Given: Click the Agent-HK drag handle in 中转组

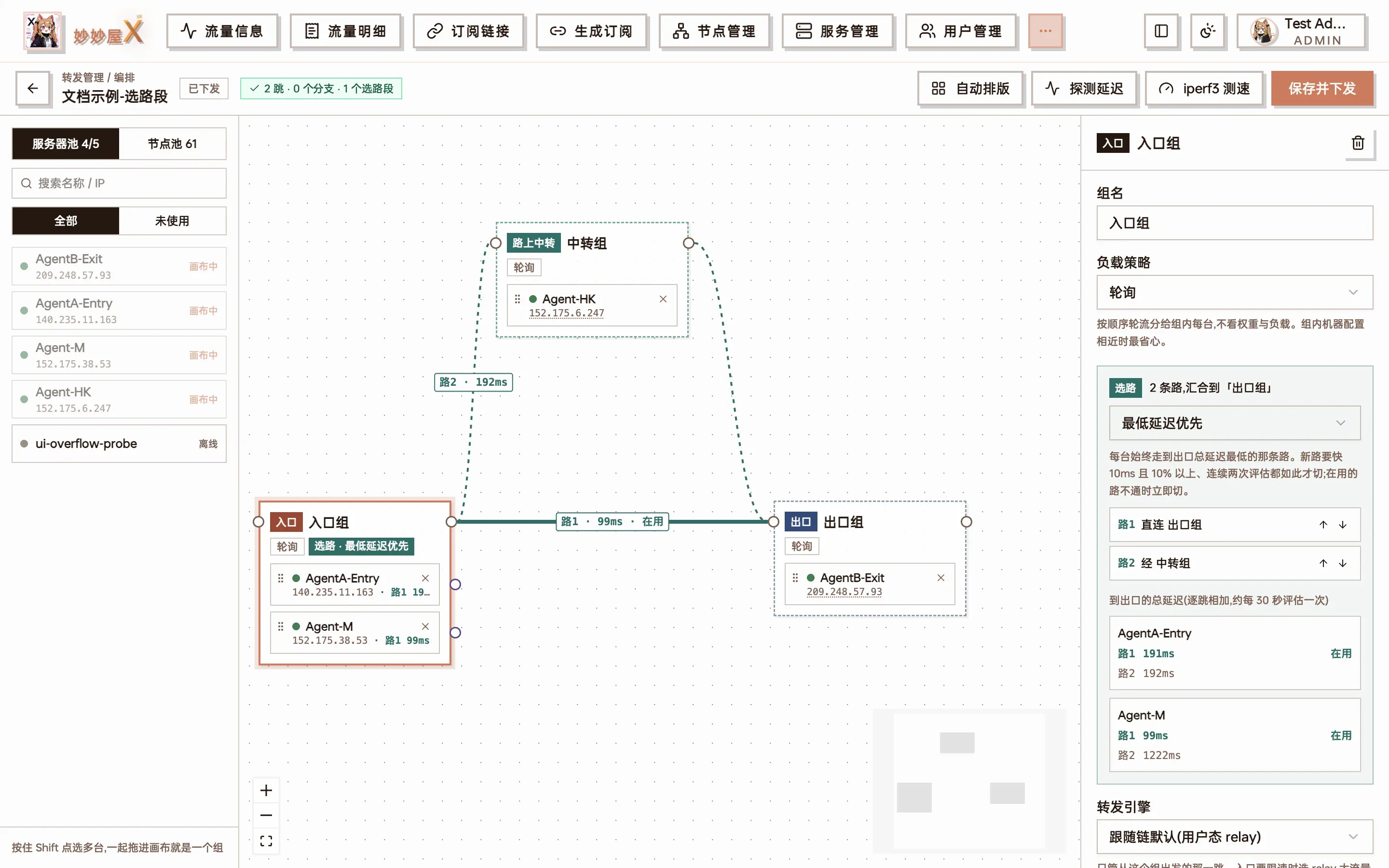Looking at the screenshot, I should tap(517, 299).
